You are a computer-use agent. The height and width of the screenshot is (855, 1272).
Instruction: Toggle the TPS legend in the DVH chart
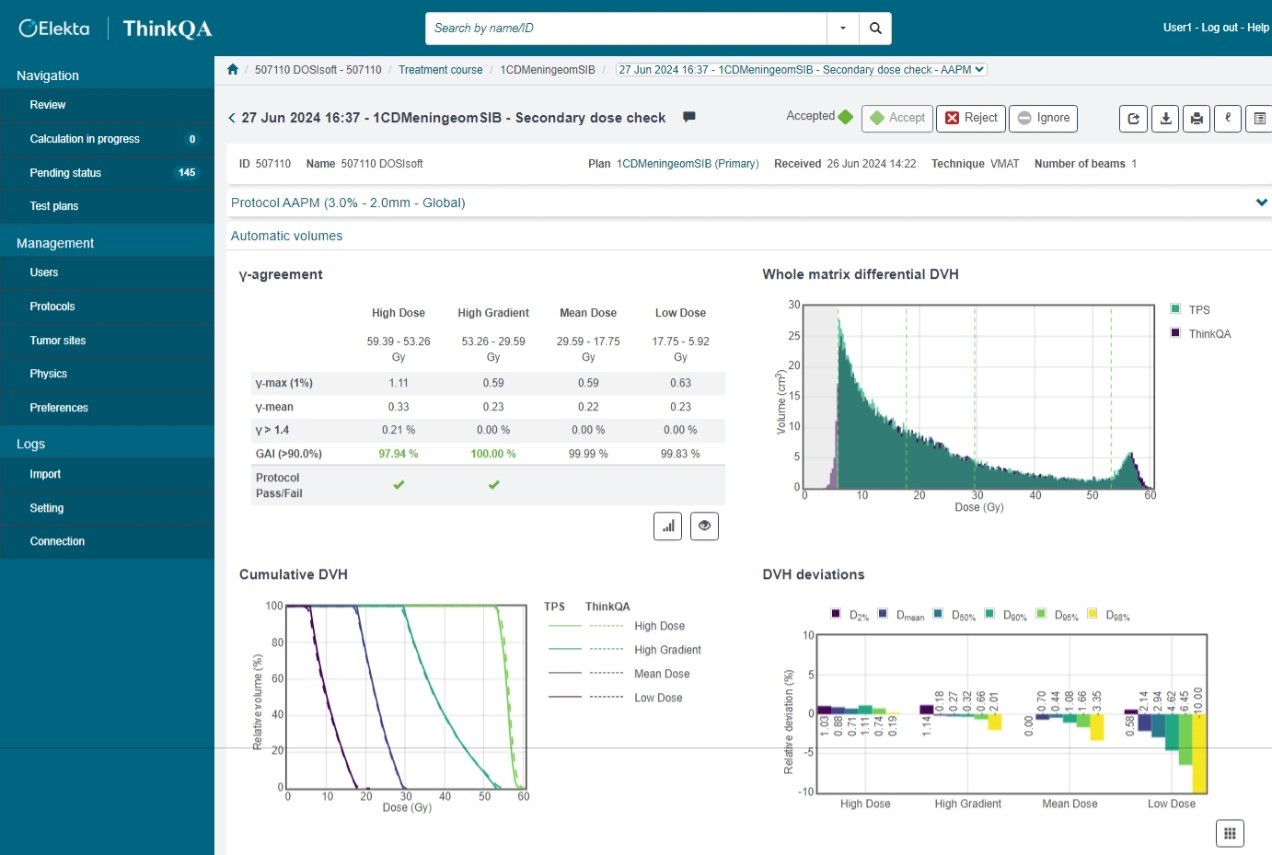1195,309
